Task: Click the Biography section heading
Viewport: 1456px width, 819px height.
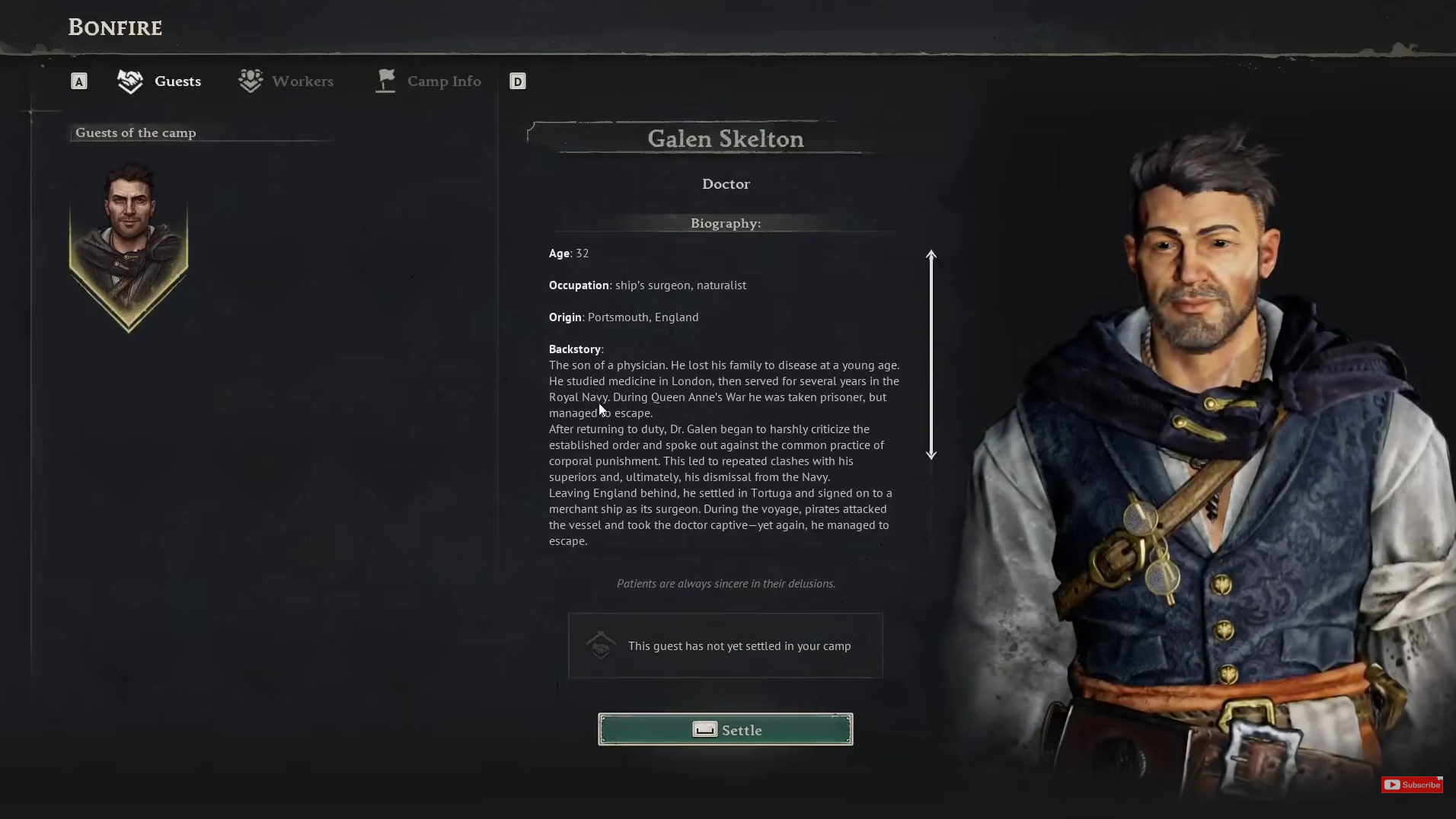Action: [x=726, y=223]
